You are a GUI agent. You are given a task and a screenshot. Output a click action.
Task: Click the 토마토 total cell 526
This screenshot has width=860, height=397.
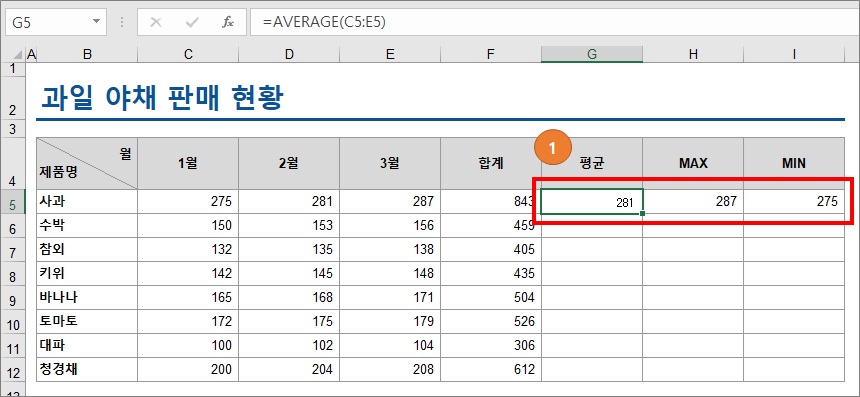[491, 321]
